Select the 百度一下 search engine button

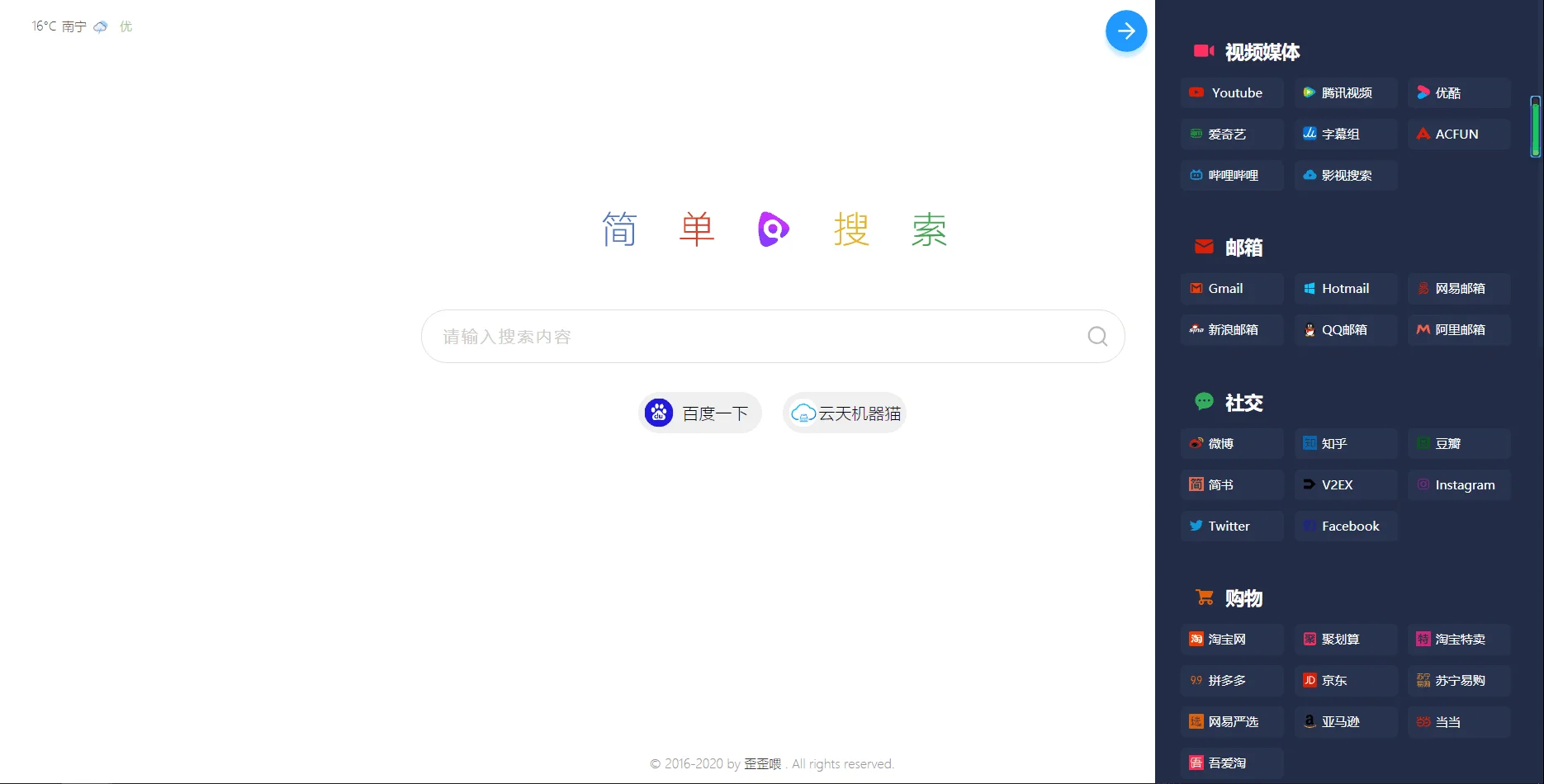(x=700, y=413)
